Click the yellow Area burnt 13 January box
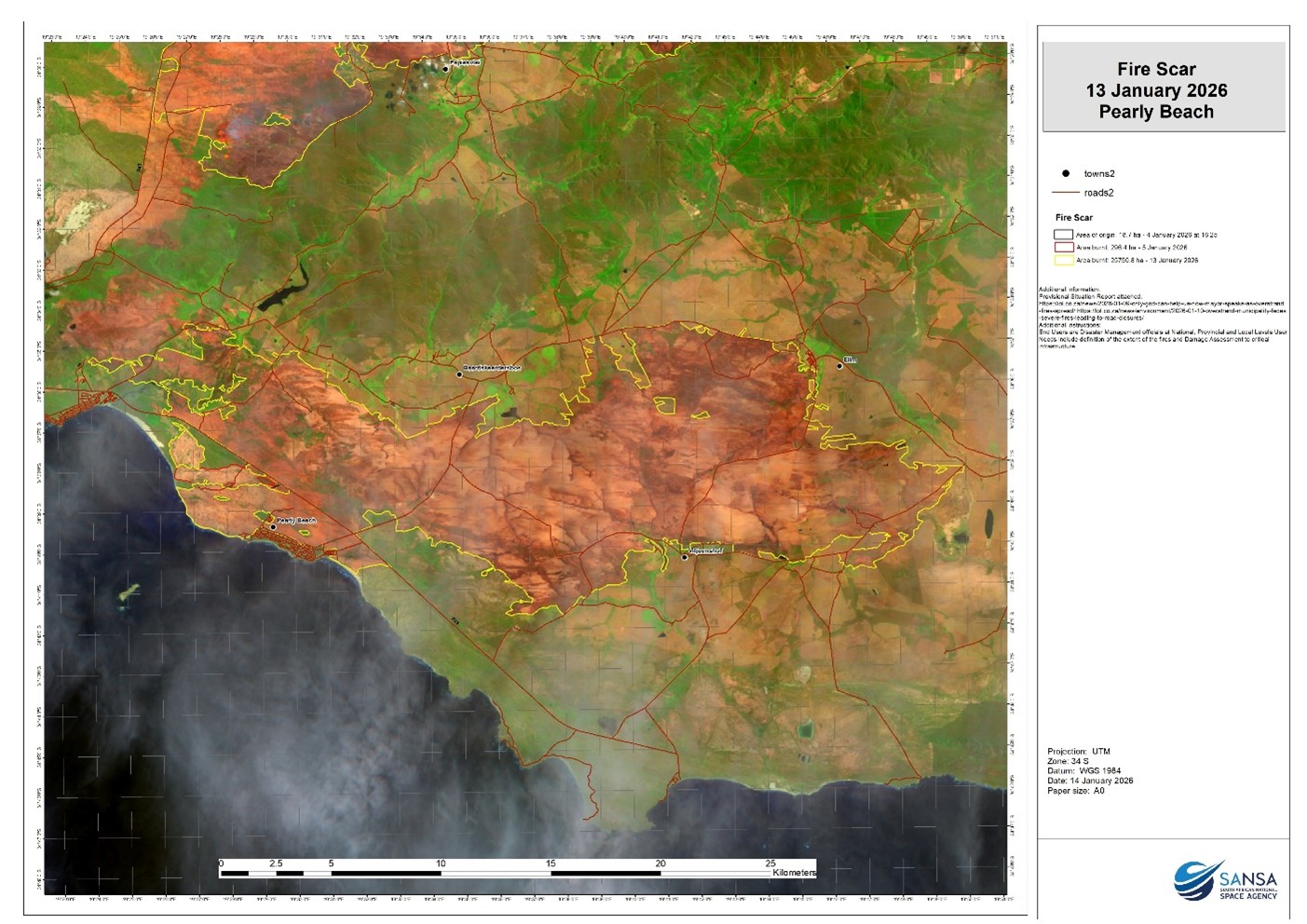Viewport: 1307px width, 924px height. [x=1063, y=260]
